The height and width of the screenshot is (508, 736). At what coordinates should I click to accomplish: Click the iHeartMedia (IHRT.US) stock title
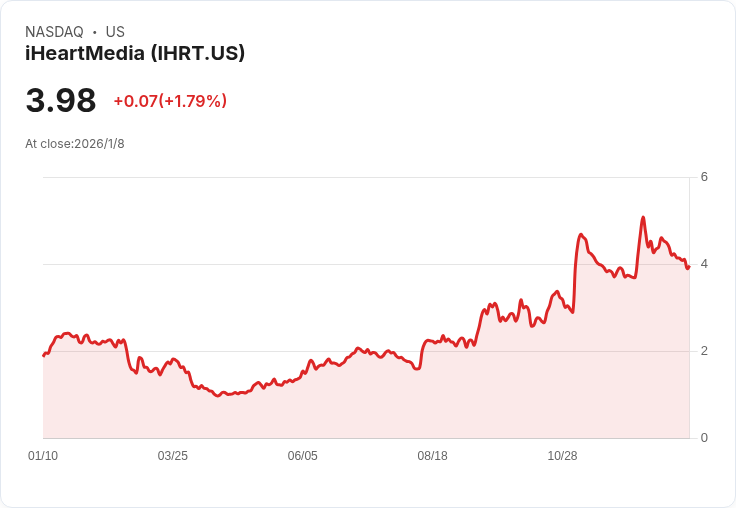pos(135,53)
